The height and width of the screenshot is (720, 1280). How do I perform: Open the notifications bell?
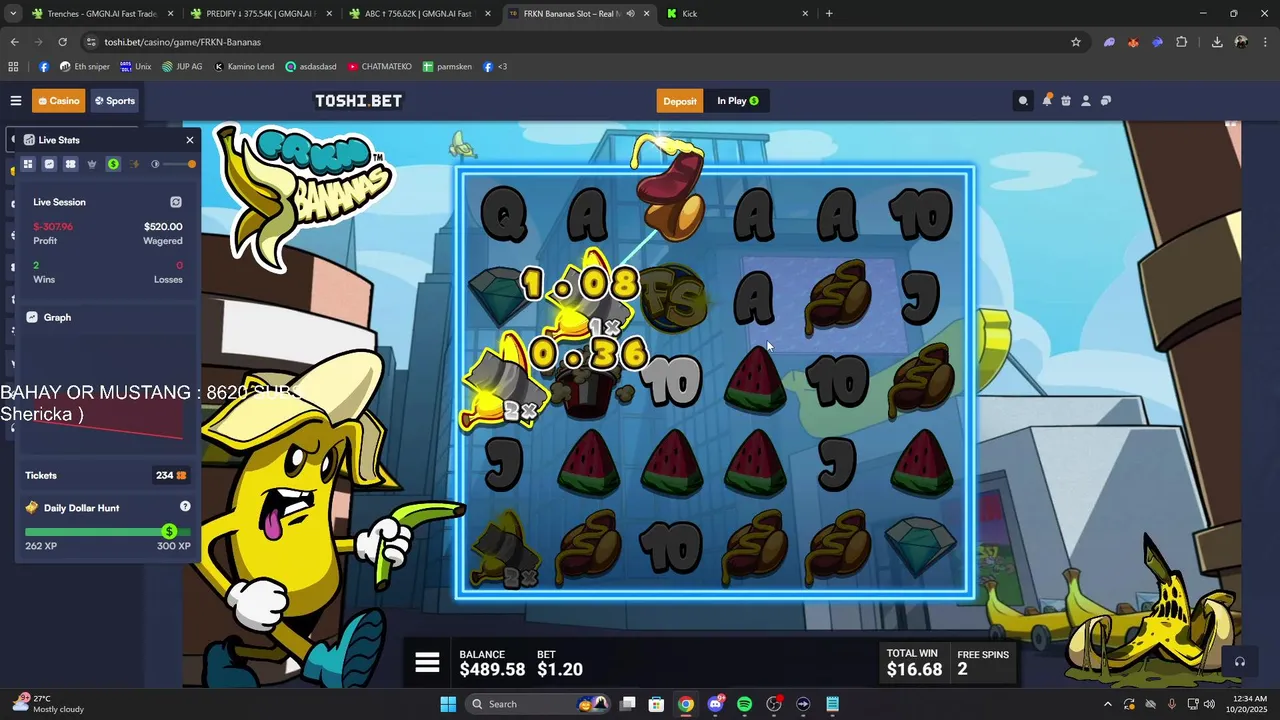coord(1047,100)
